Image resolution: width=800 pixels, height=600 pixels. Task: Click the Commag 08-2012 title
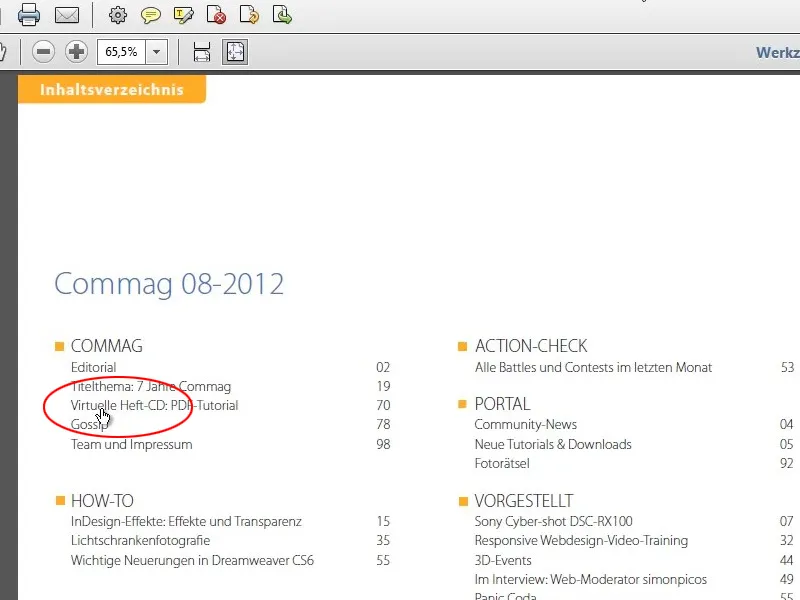[169, 284]
